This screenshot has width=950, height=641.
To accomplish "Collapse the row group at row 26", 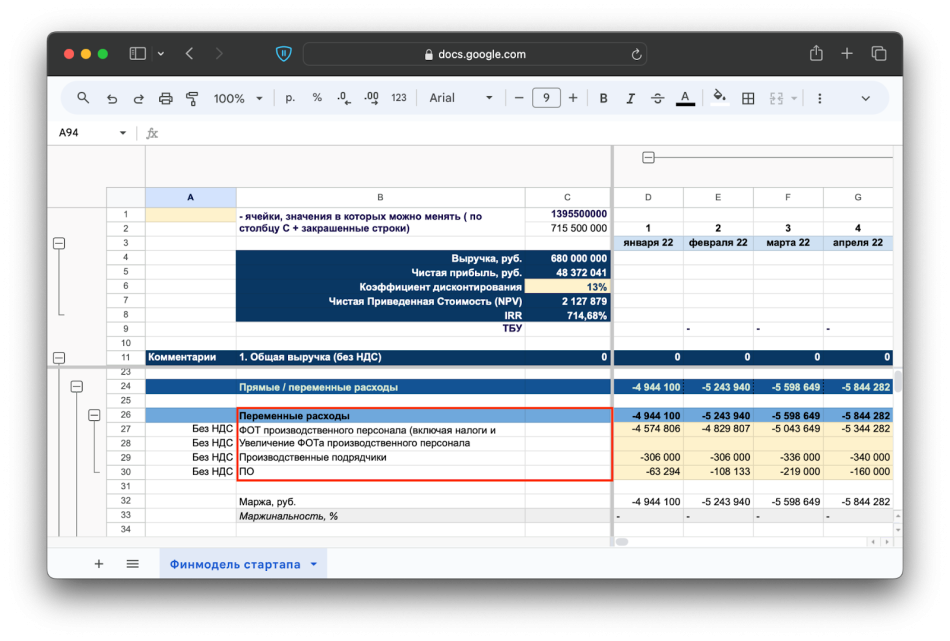I will pyautogui.click(x=94, y=415).
